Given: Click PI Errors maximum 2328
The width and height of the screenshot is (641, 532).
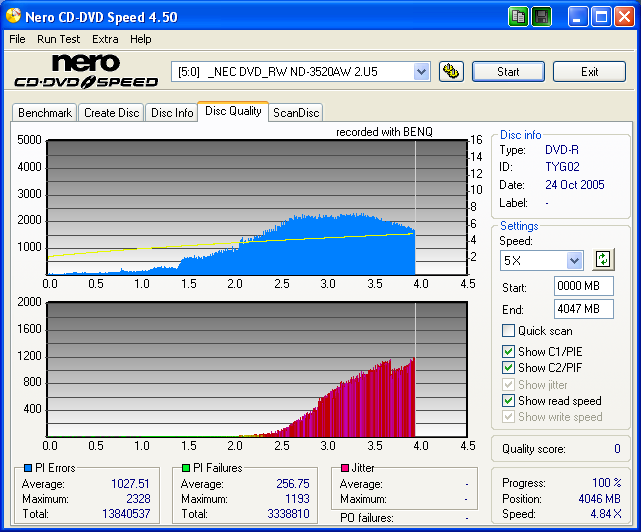Looking at the screenshot, I should [138, 499].
